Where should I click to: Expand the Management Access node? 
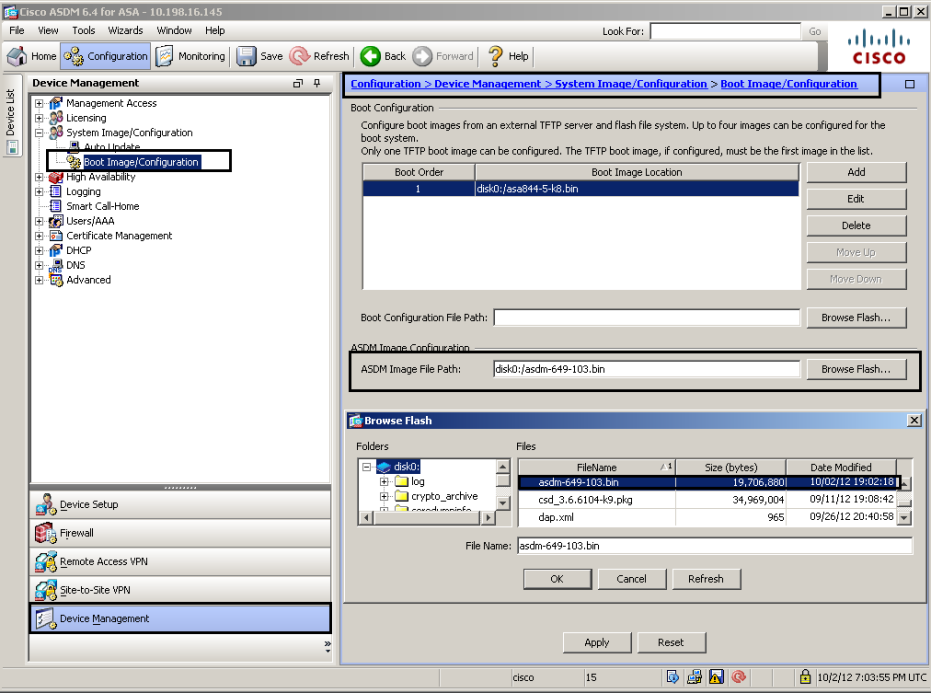point(39,103)
